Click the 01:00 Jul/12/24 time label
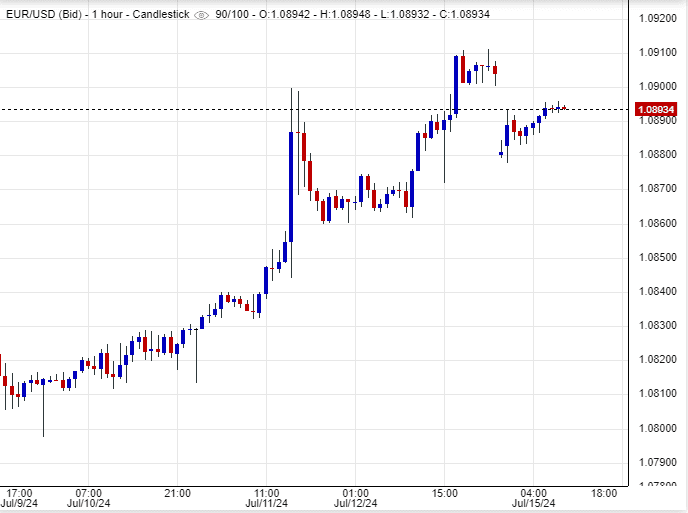The image size is (688, 513). tap(355, 498)
